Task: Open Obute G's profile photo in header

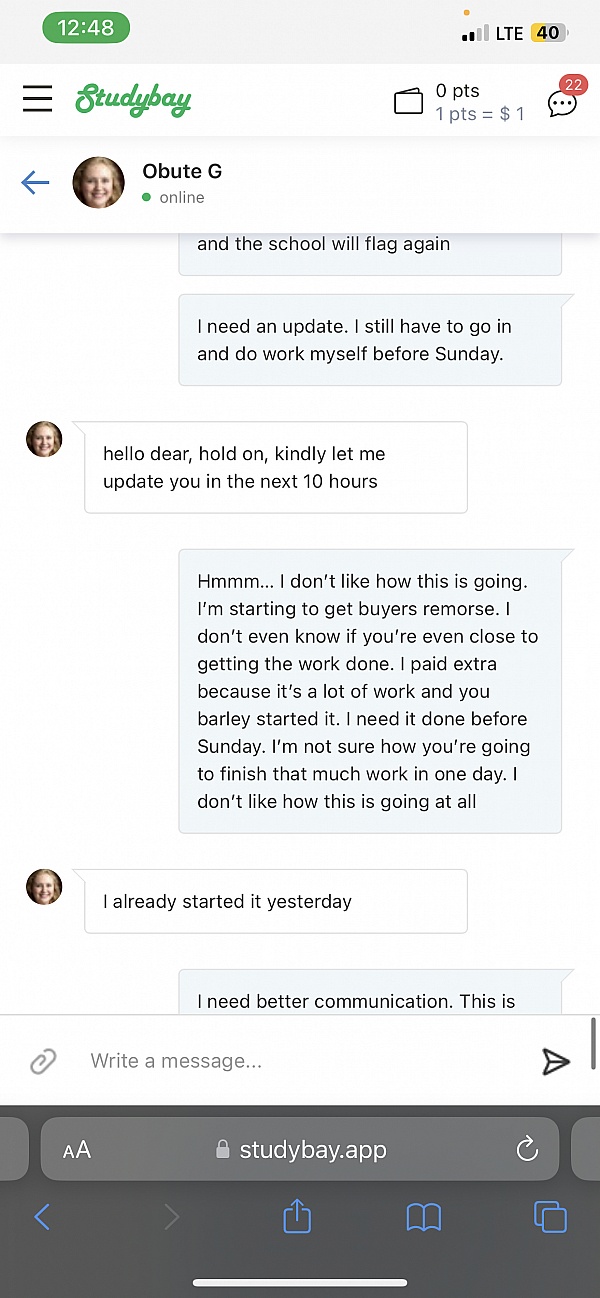Action: click(99, 183)
